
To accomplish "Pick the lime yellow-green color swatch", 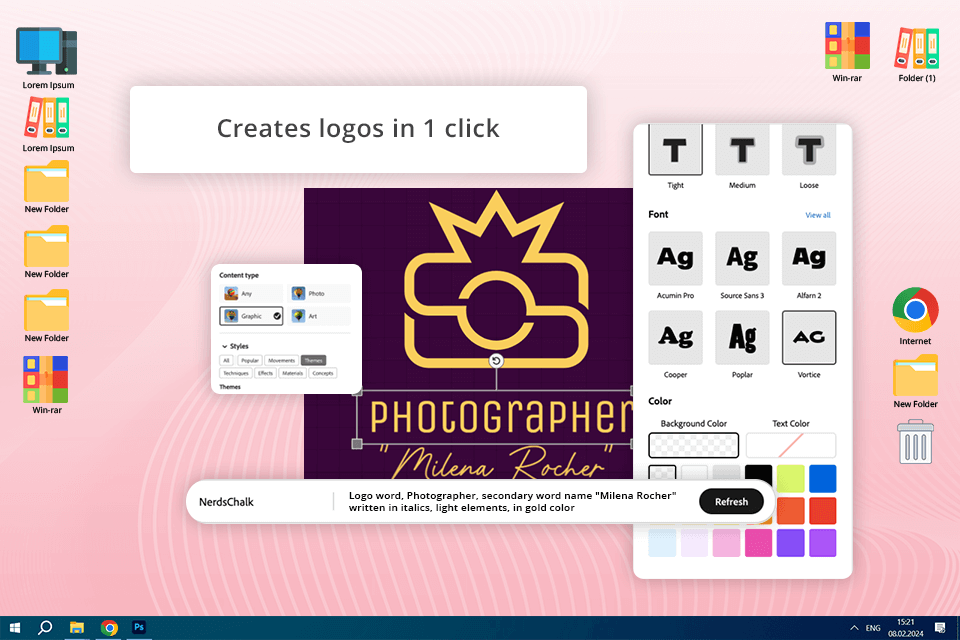I will [x=790, y=479].
